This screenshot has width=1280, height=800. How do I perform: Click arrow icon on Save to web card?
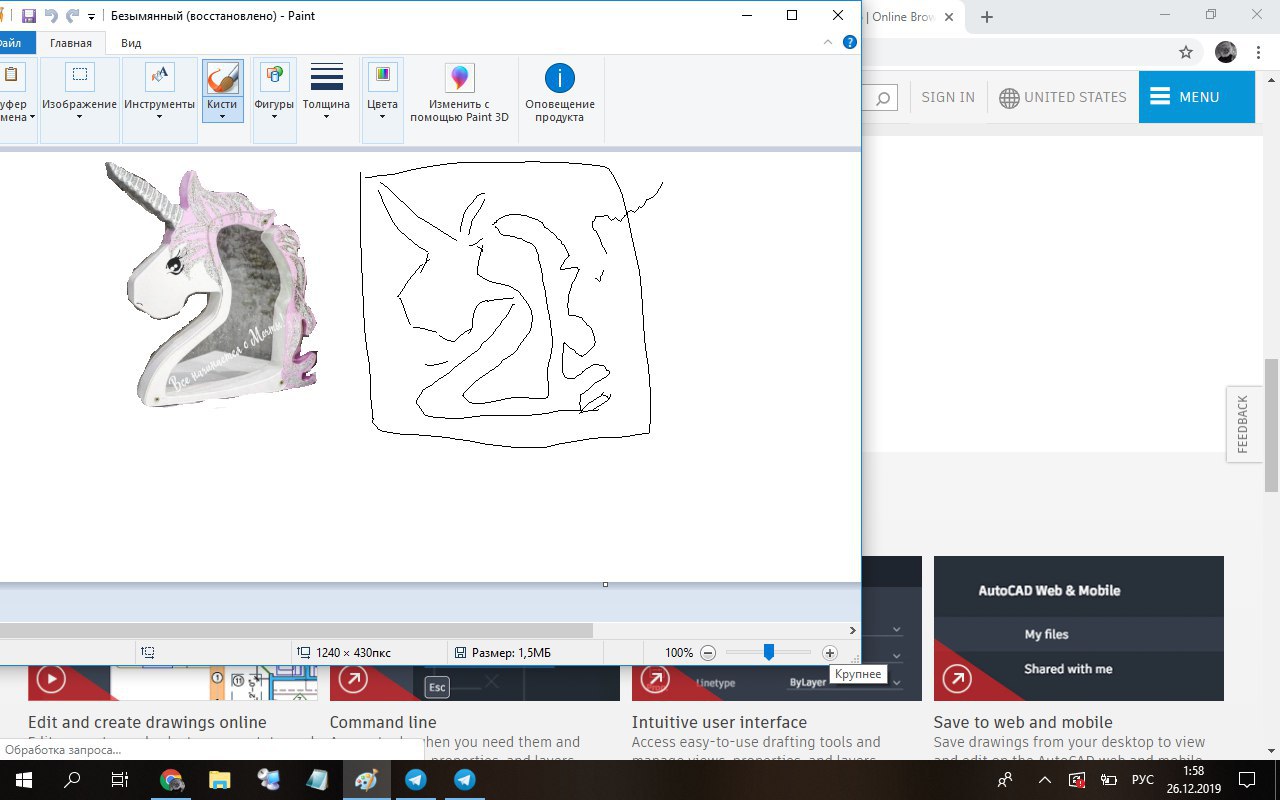click(957, 680)
